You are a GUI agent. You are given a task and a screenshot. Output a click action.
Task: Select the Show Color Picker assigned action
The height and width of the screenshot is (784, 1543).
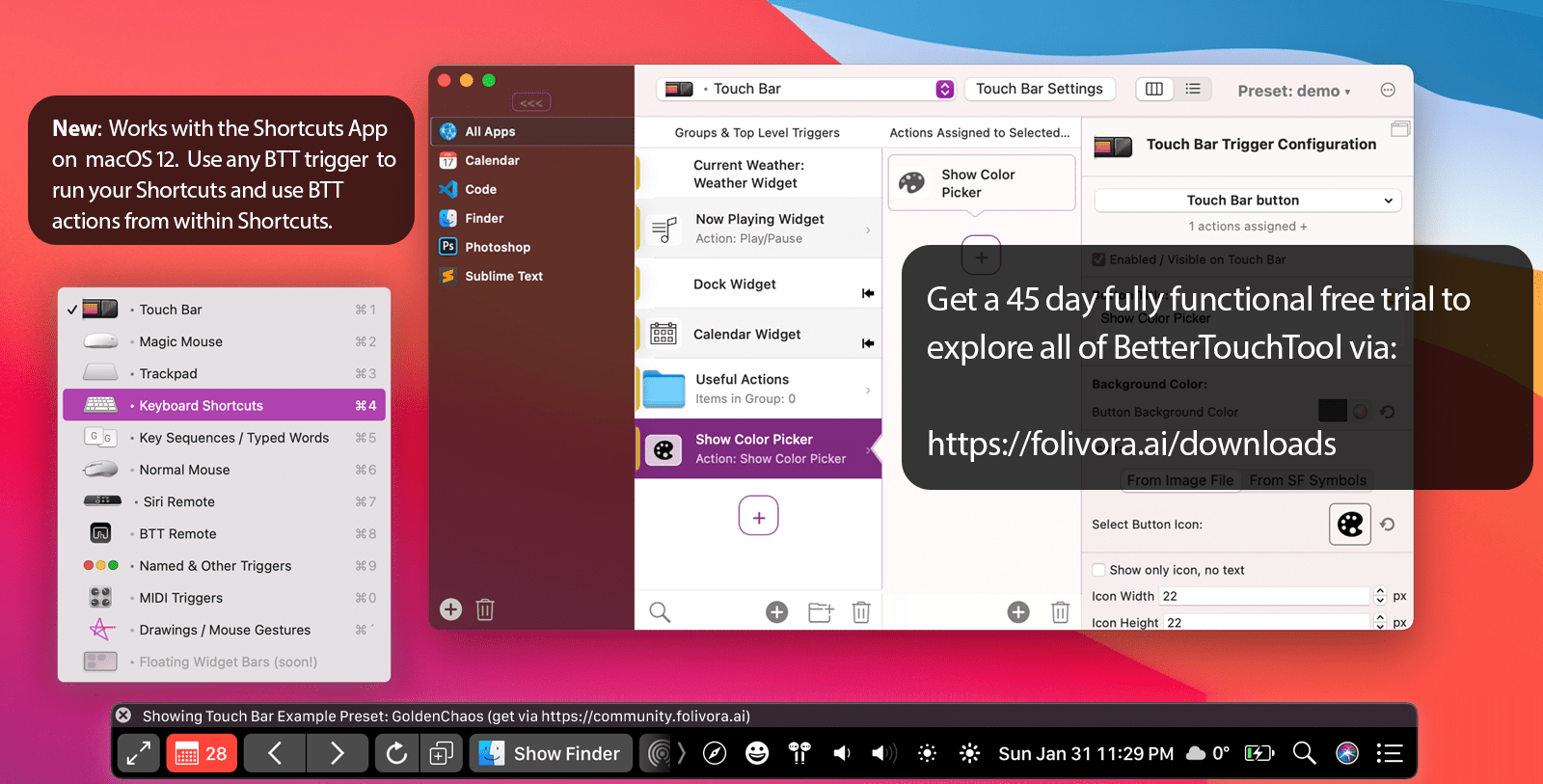point(981,183)
